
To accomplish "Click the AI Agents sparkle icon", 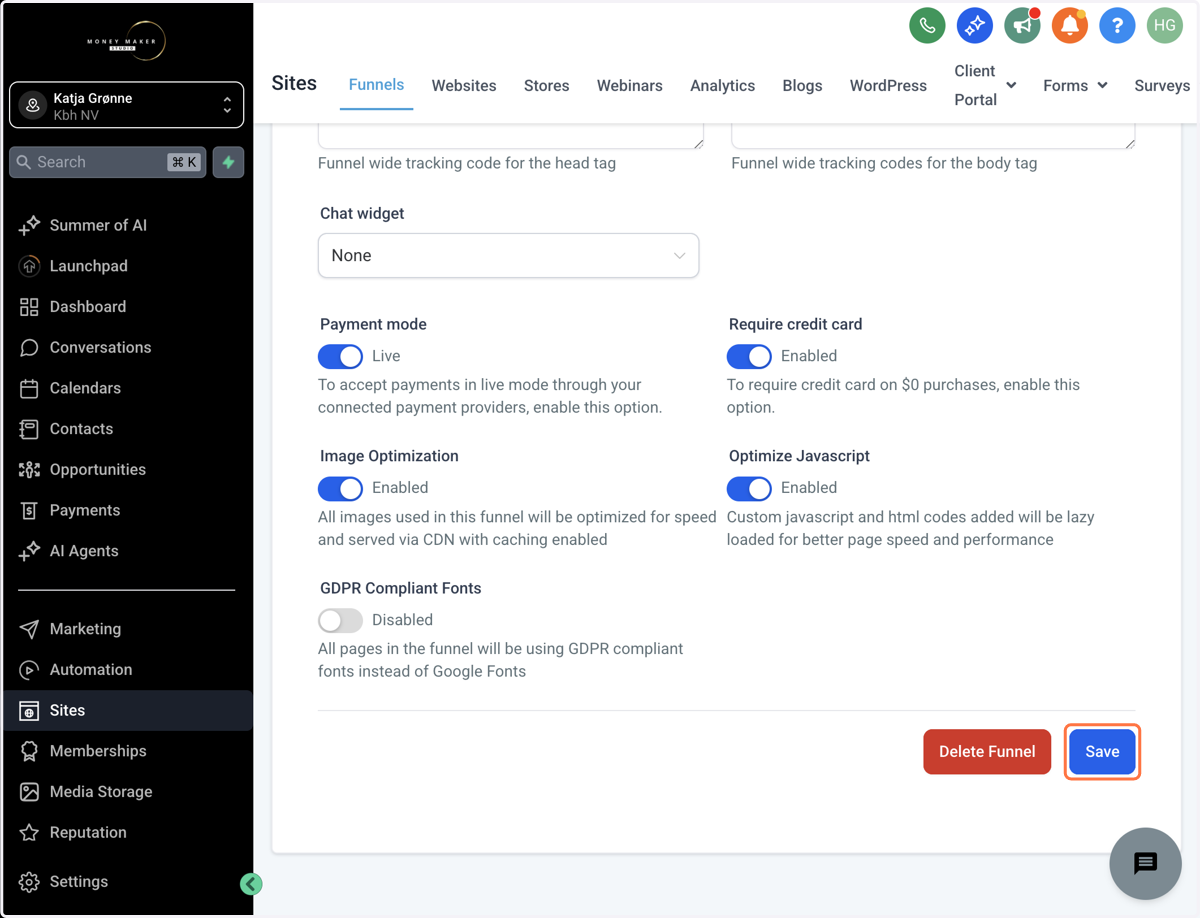I will [x=29, y=551].
